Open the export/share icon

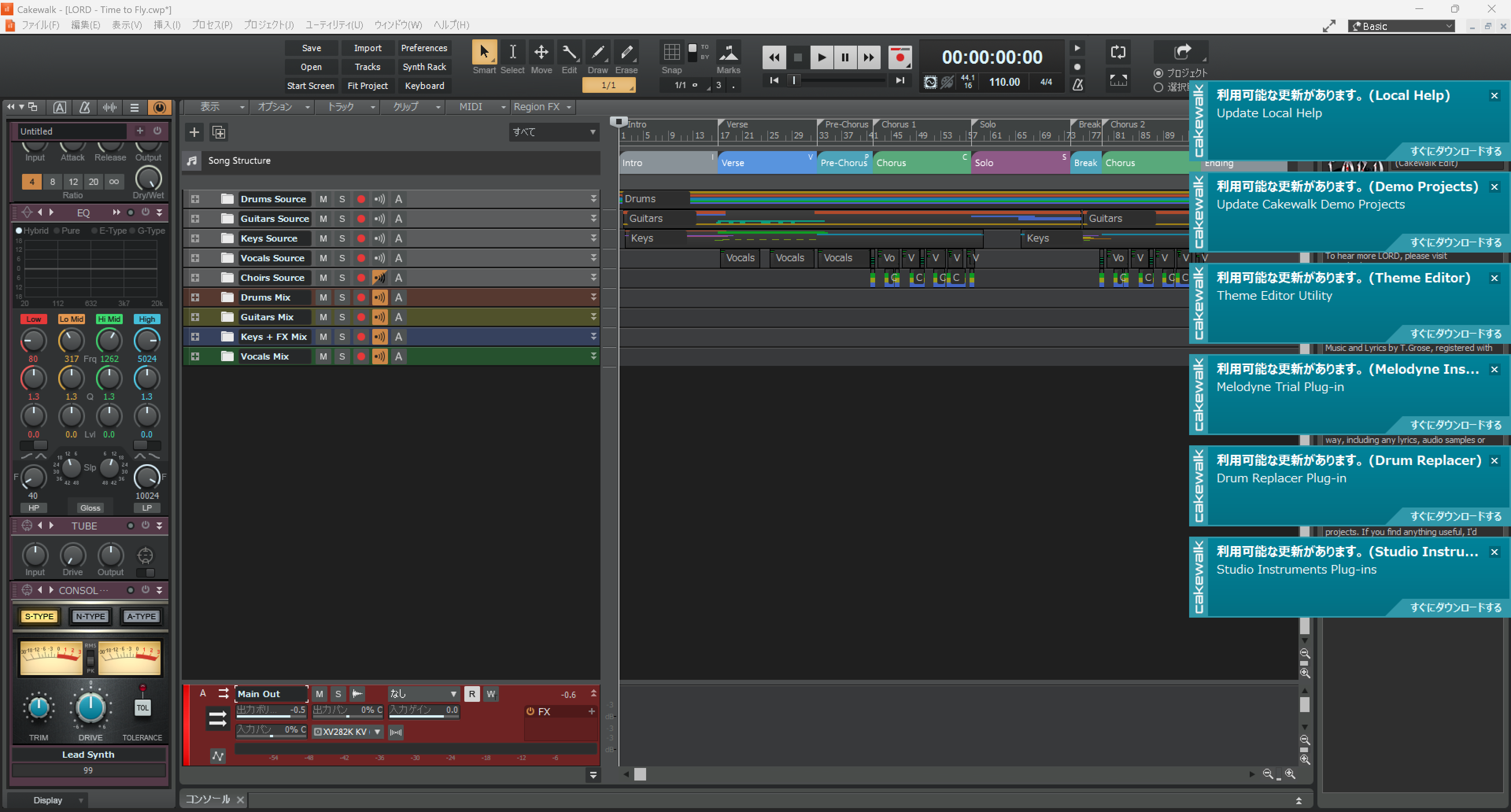pos(1182,52)
